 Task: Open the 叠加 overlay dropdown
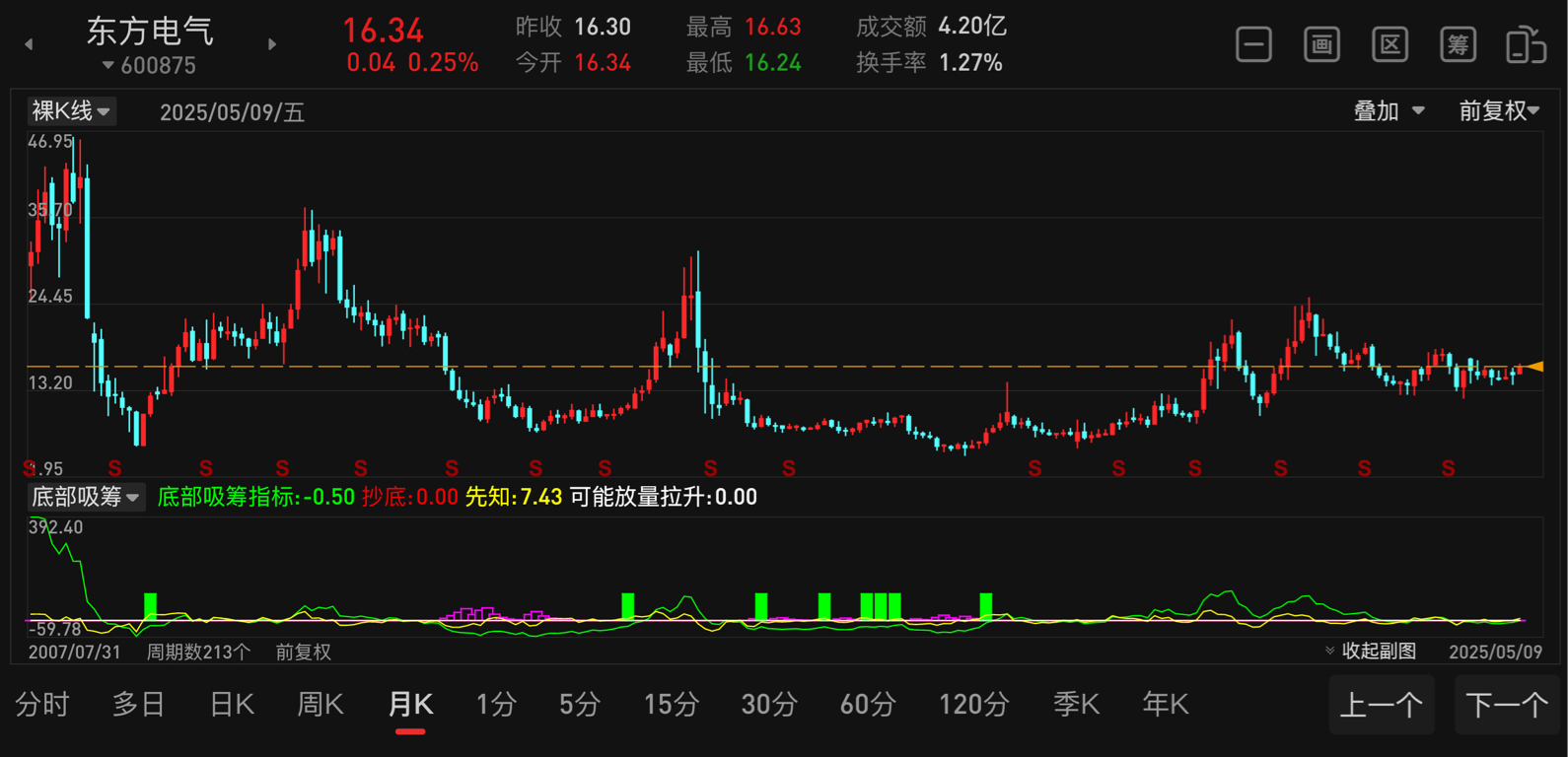pyautogui.click(x=1389, y=111)
